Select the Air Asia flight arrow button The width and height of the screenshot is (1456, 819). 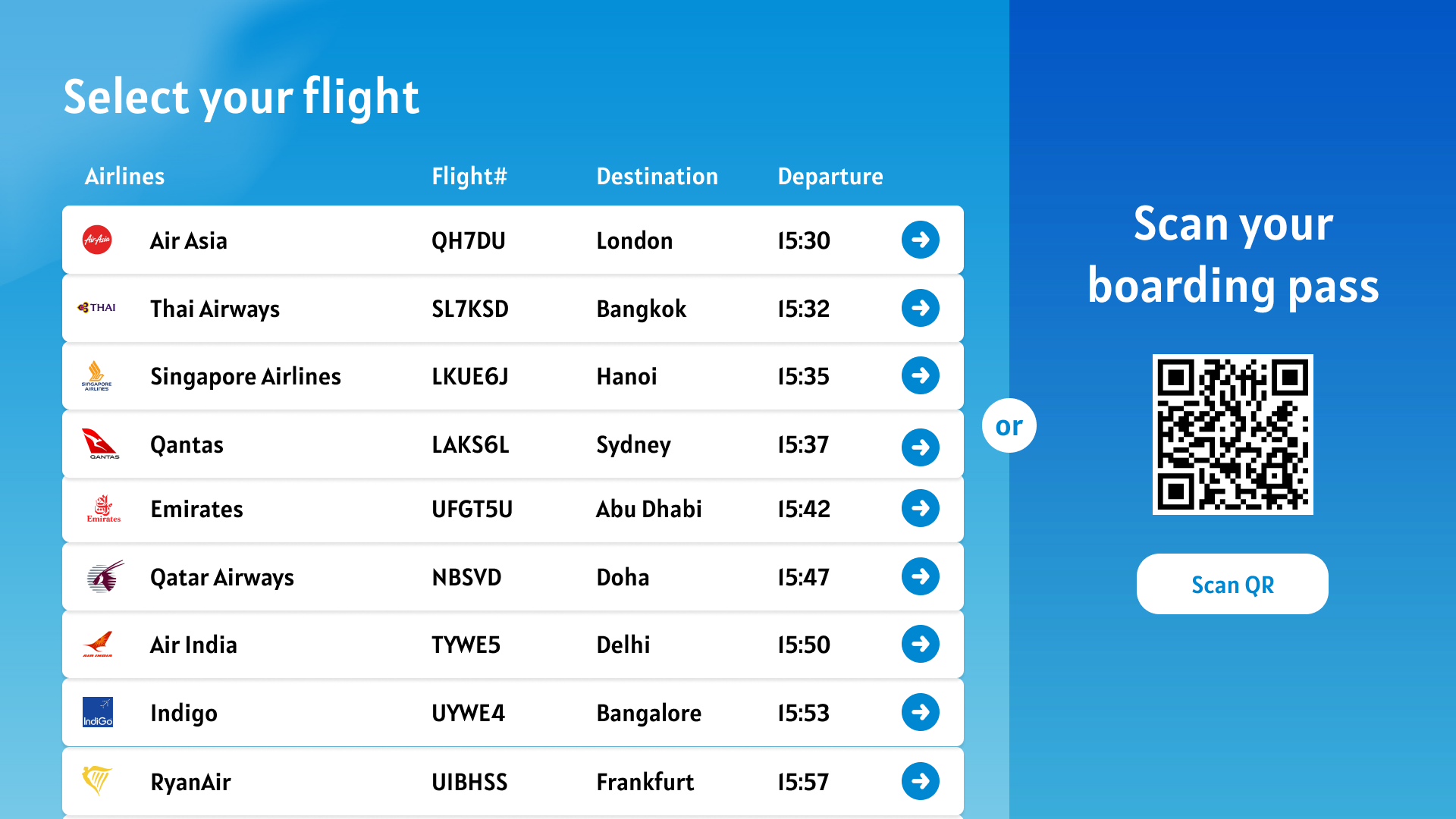921,240
